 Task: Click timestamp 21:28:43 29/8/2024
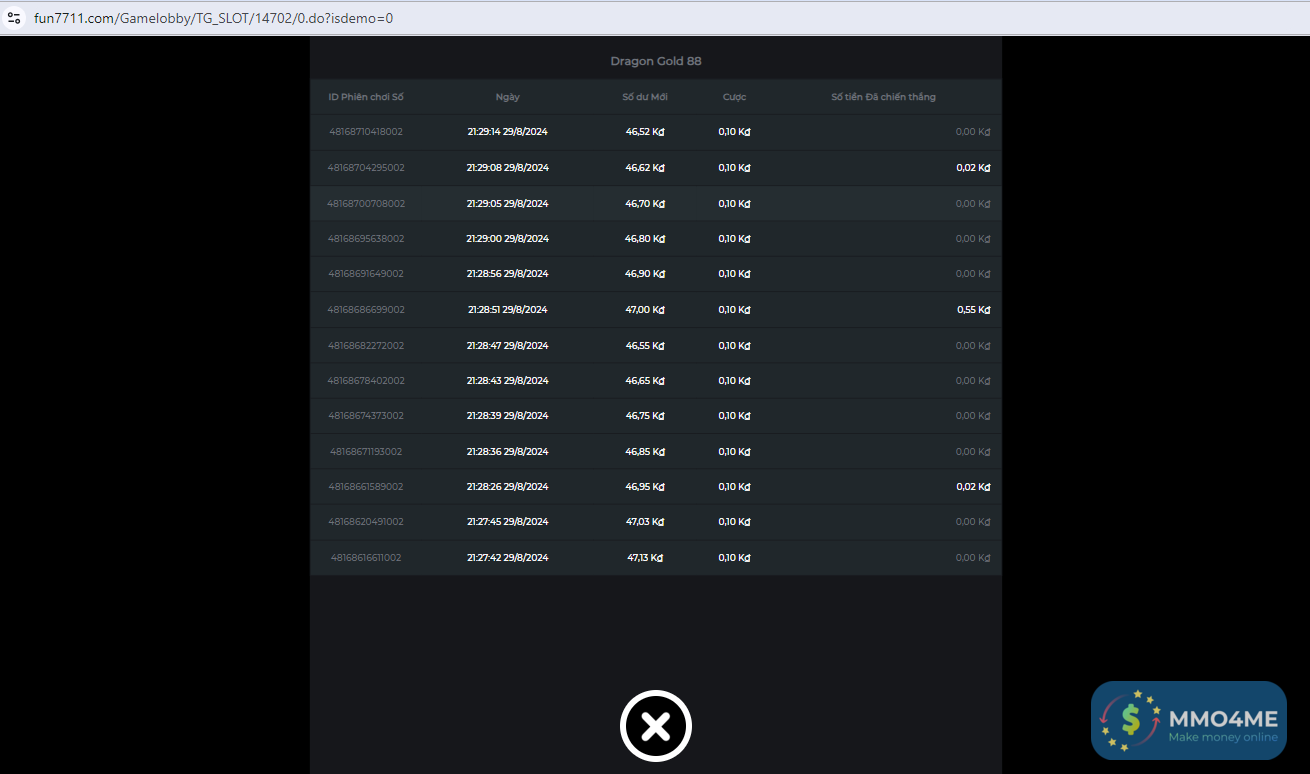507,381
